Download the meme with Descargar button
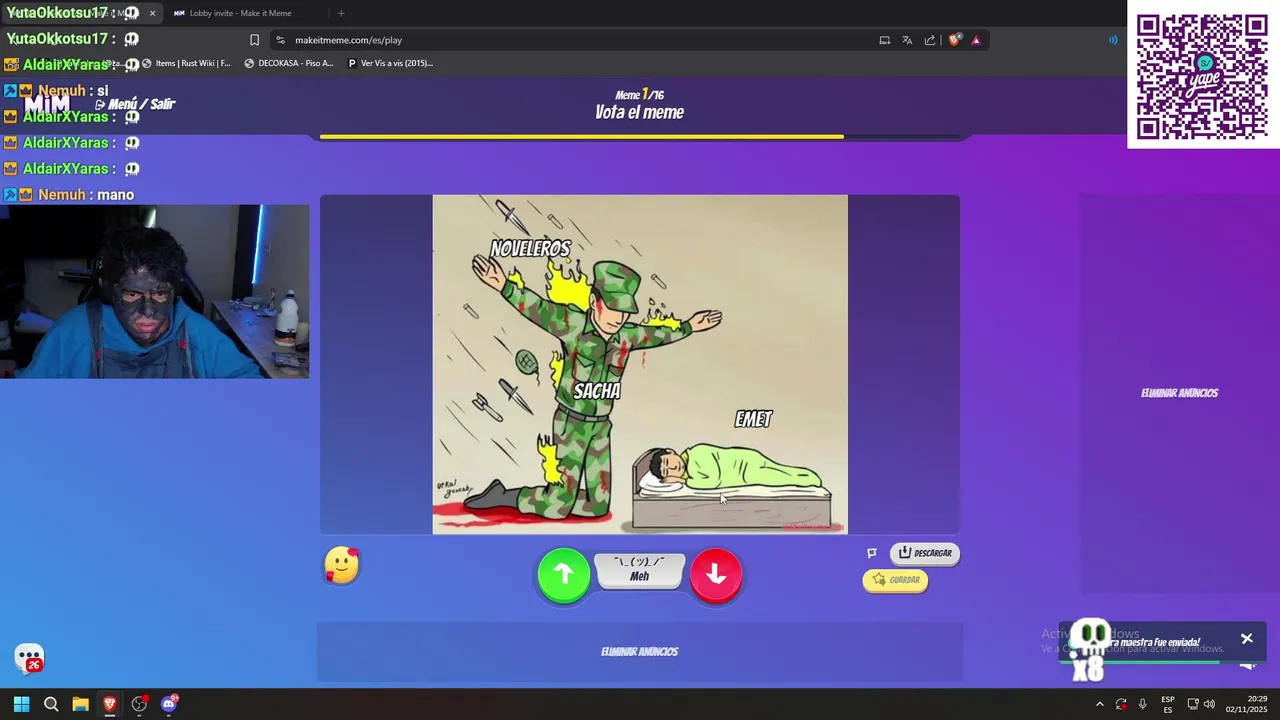 [x=925, y=553]
